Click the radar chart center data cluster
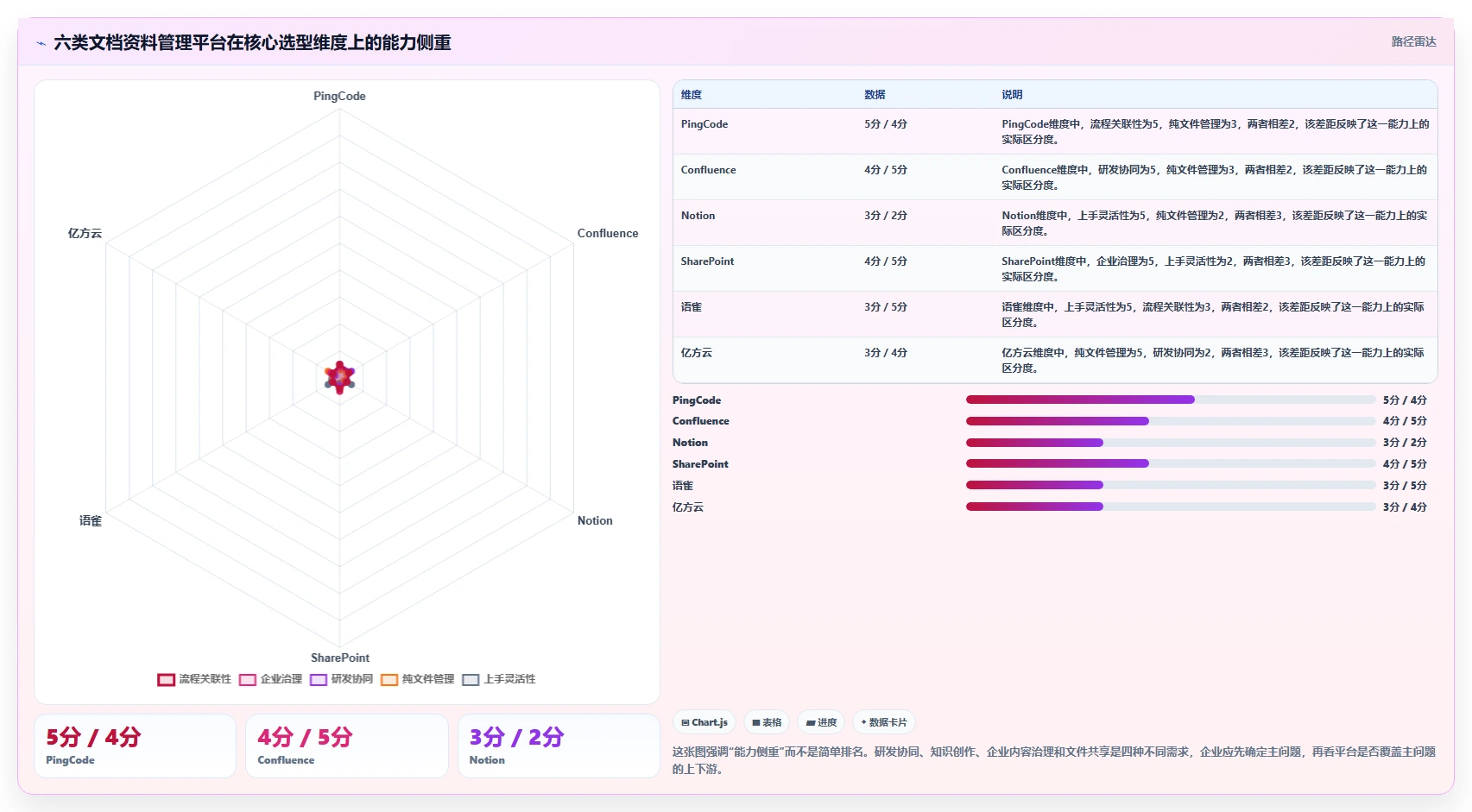The height and width of the screenshot is (812, 1472). coord(340,378)
